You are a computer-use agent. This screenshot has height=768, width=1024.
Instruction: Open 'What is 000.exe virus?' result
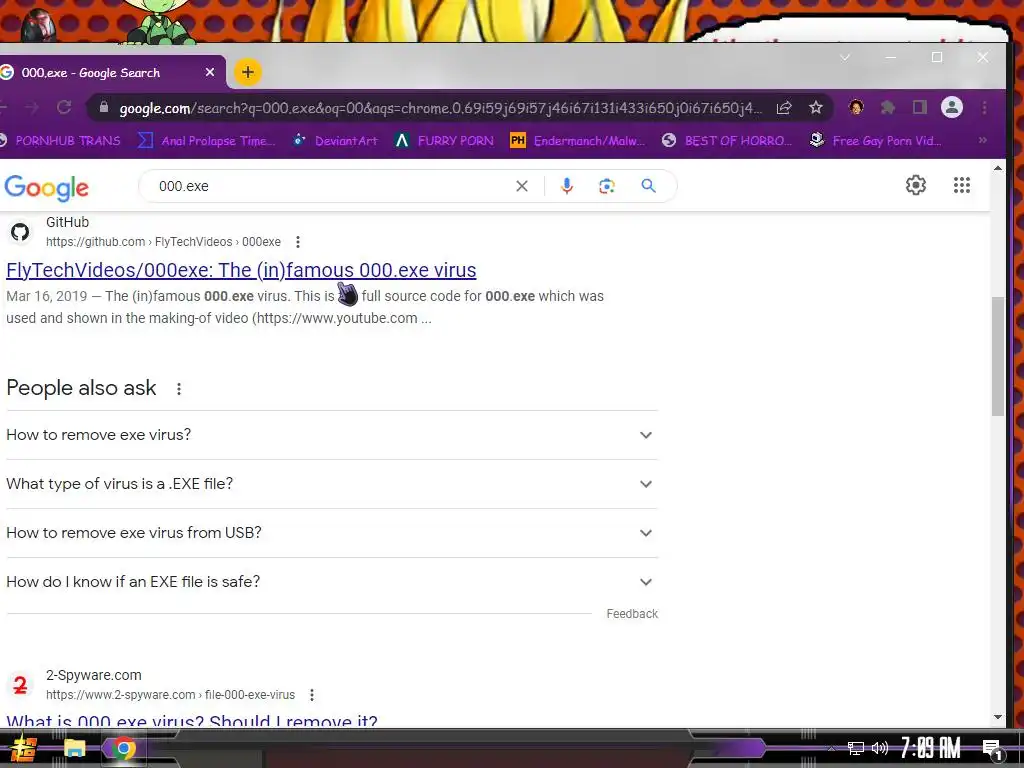[x=192, y=721]
